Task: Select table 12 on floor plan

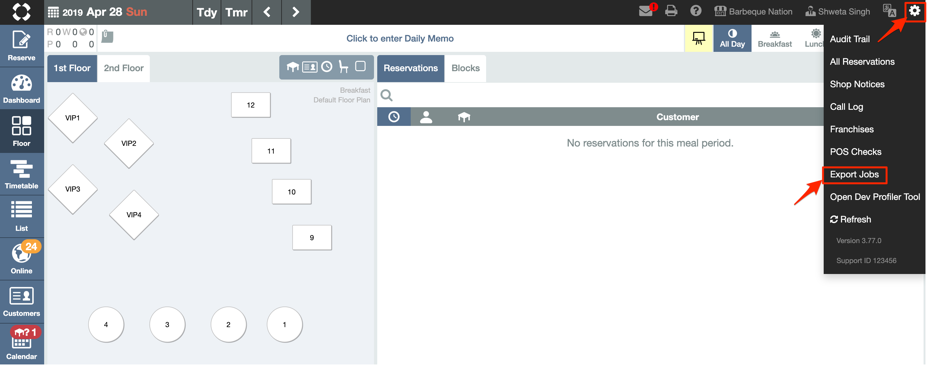Action: 251,105
